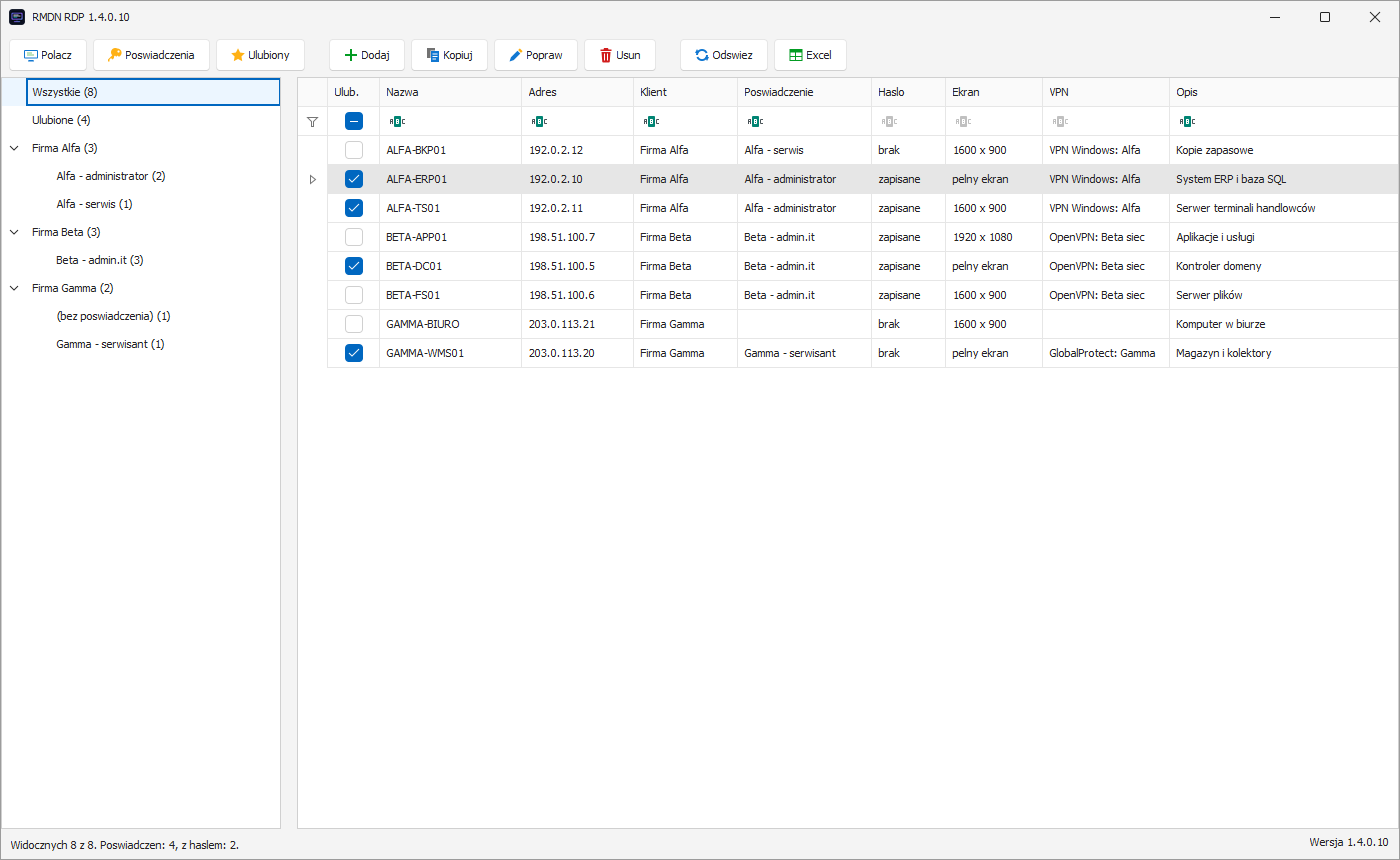This screenshot has width=1400, height=860.
Task: Uncheck the favorite box for ALFA-ERP01
Action: click(x=354, y=179)
